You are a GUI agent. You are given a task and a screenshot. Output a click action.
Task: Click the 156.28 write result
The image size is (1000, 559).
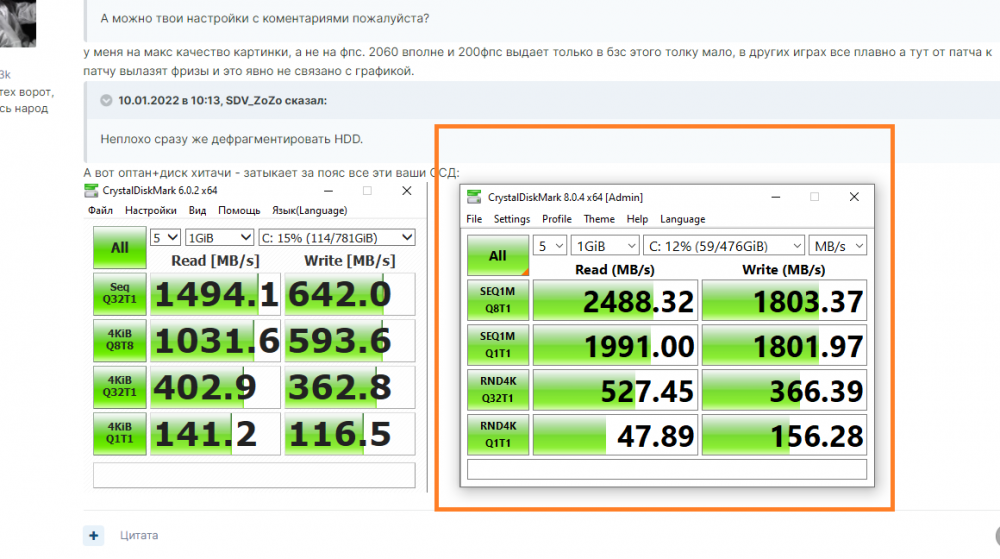[x=784, y=434]
